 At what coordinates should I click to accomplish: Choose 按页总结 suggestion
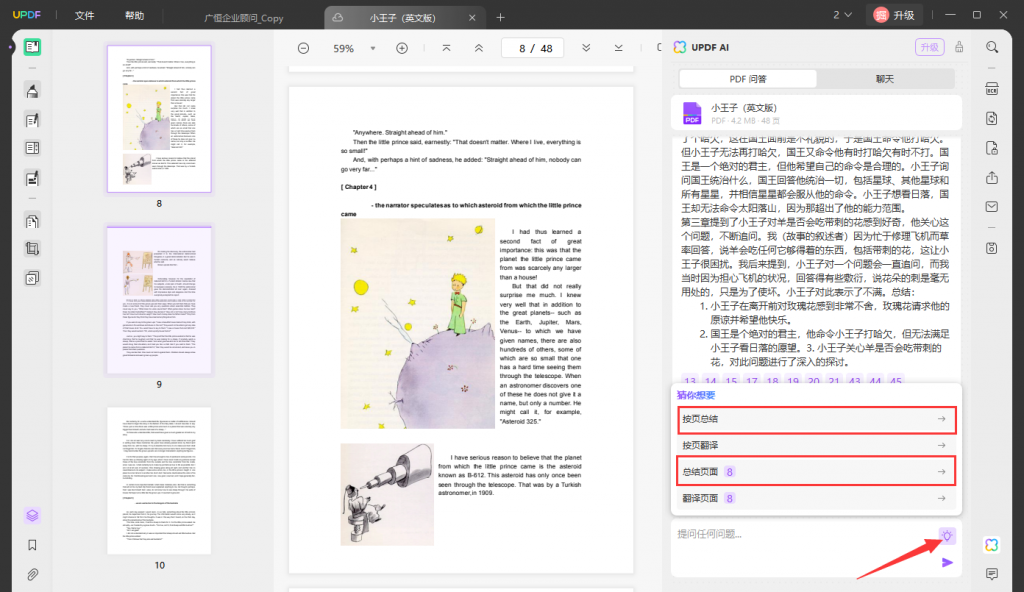tap(816, 419)
